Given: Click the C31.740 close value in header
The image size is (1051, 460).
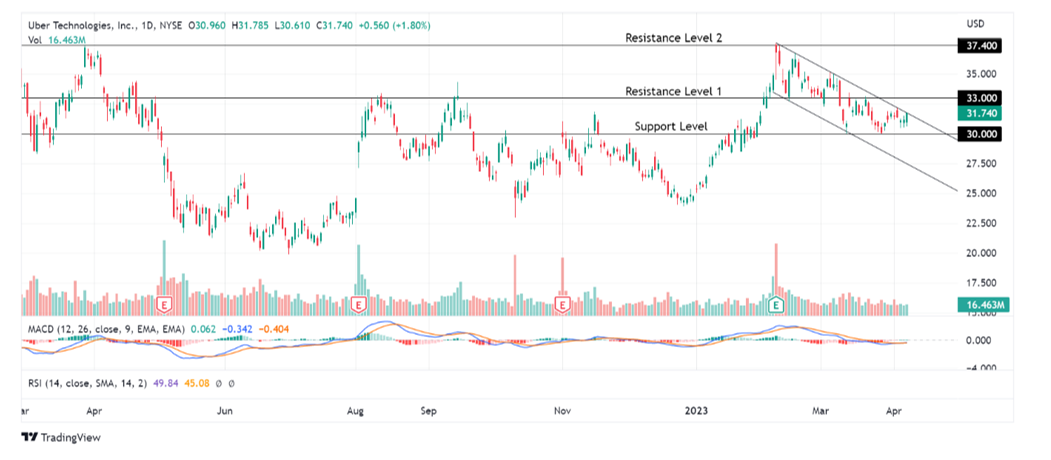Looking at the screenshot, I should pyautogui.click(x=332, y=25).
